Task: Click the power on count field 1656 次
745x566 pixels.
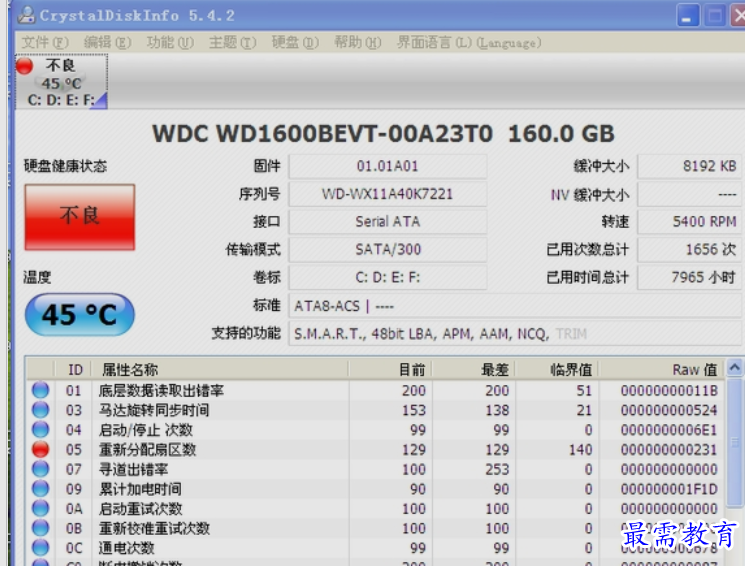Action: click(689, 249)
